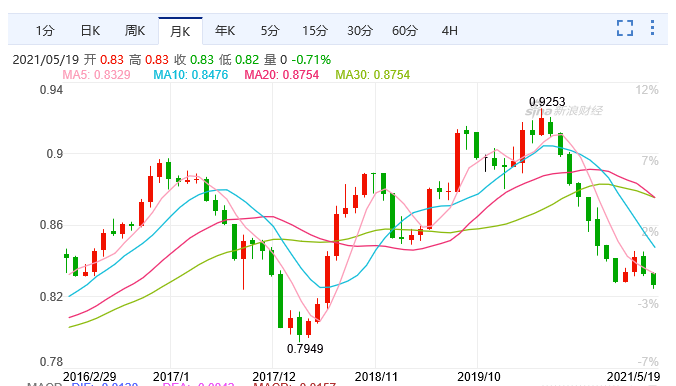The image size is (676, 386).
Task: Click the 0.9253 high price marker
Action: (547, 102)
